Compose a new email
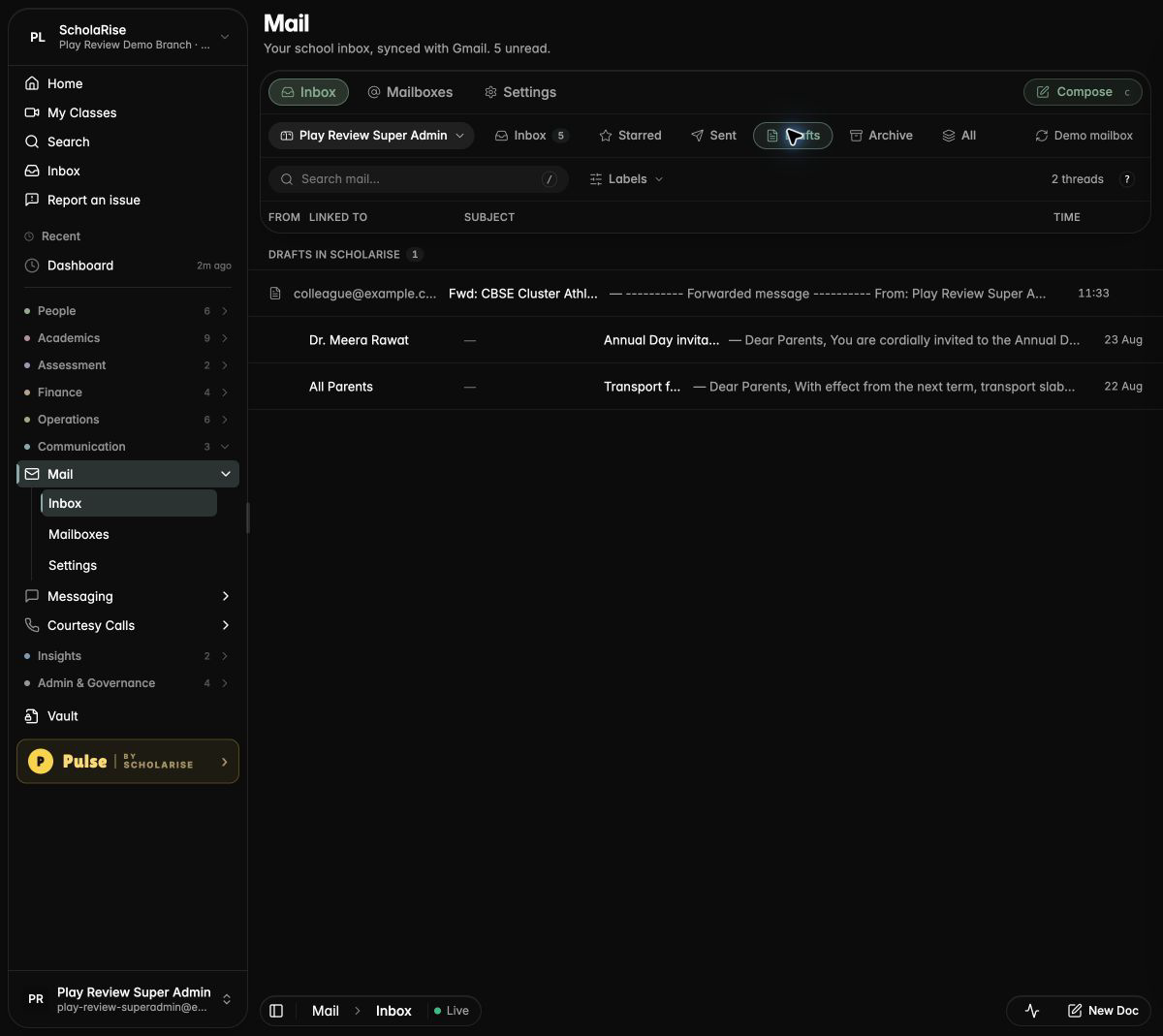This screenshot has width=1163, height=1036. coord(1083,92)
